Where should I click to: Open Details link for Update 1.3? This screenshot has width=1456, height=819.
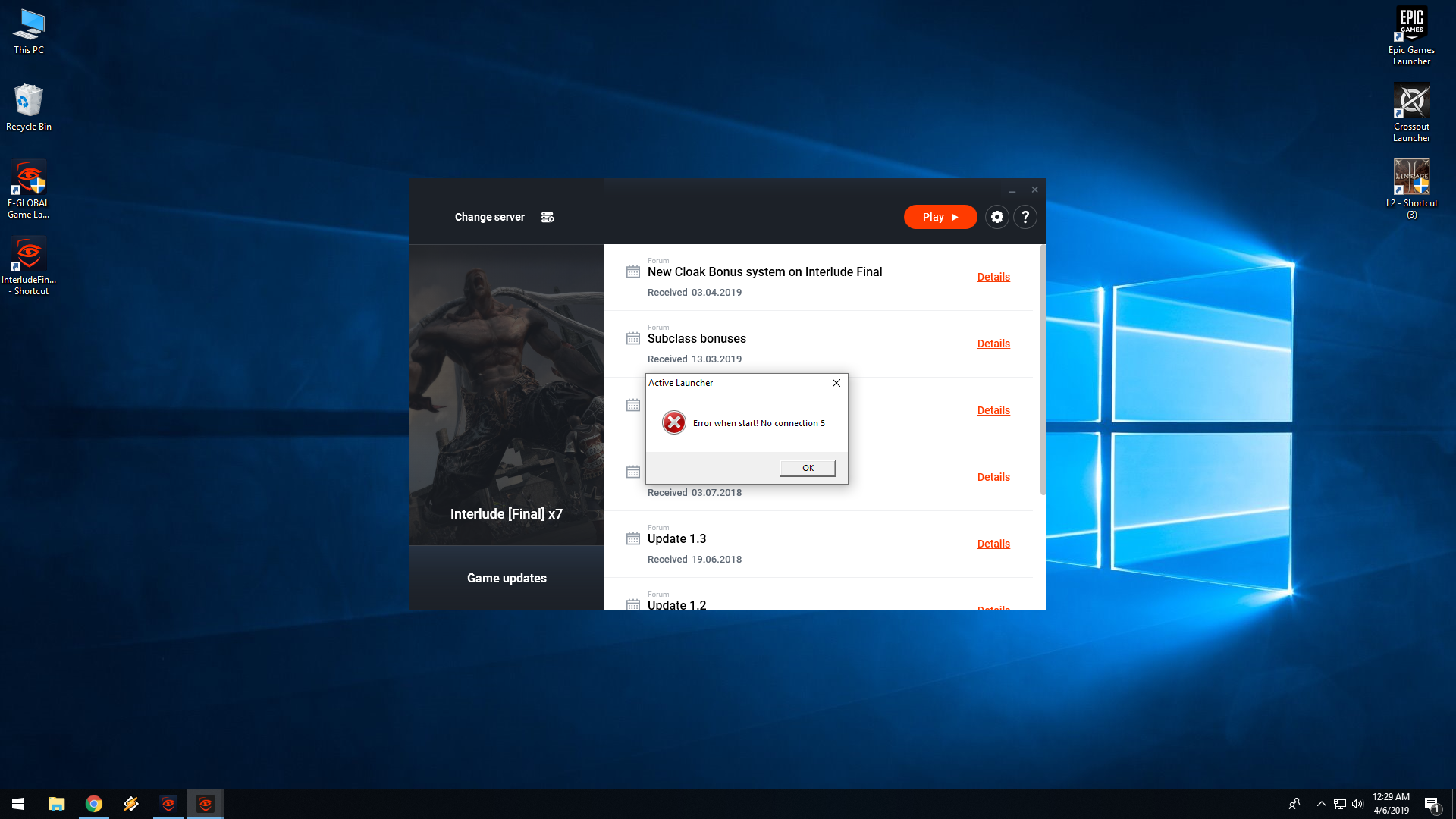(x=993, y=544)
